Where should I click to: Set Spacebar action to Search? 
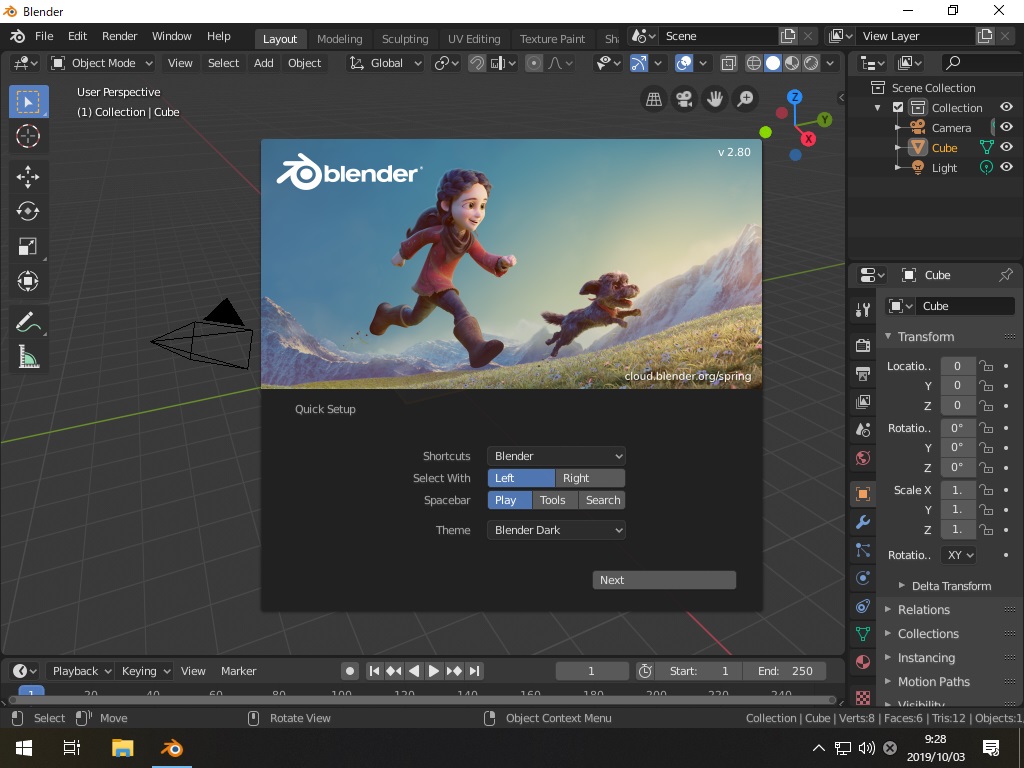point(602,500)
